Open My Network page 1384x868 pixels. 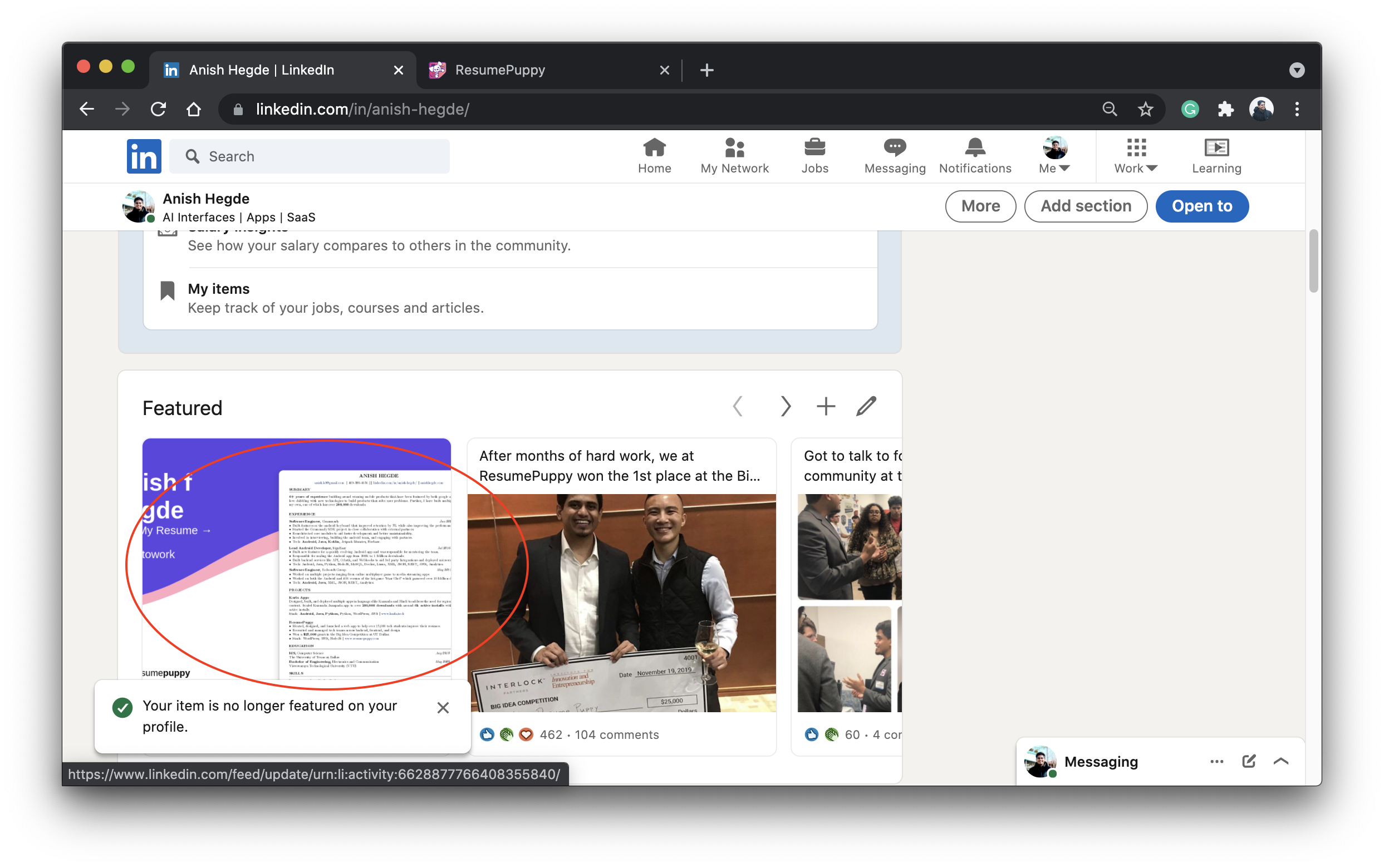click(734, 156)
